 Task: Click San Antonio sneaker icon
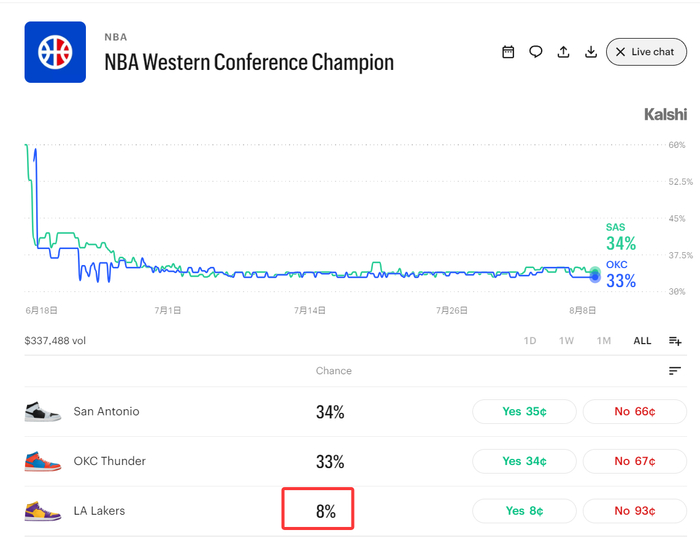tap(42, 411)
